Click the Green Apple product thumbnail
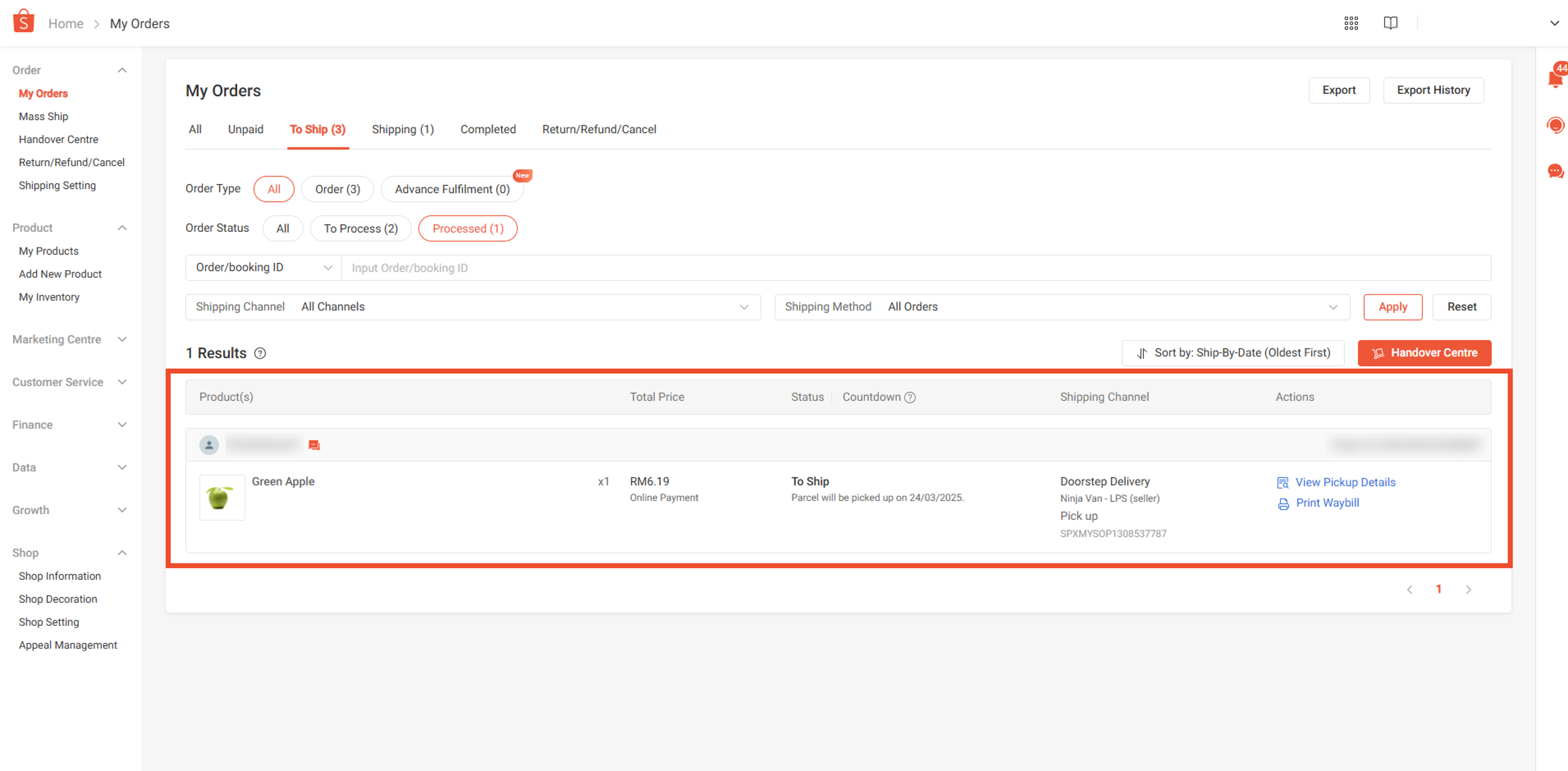The width and height of the screenshot is (1568, 771). point(222,498)
